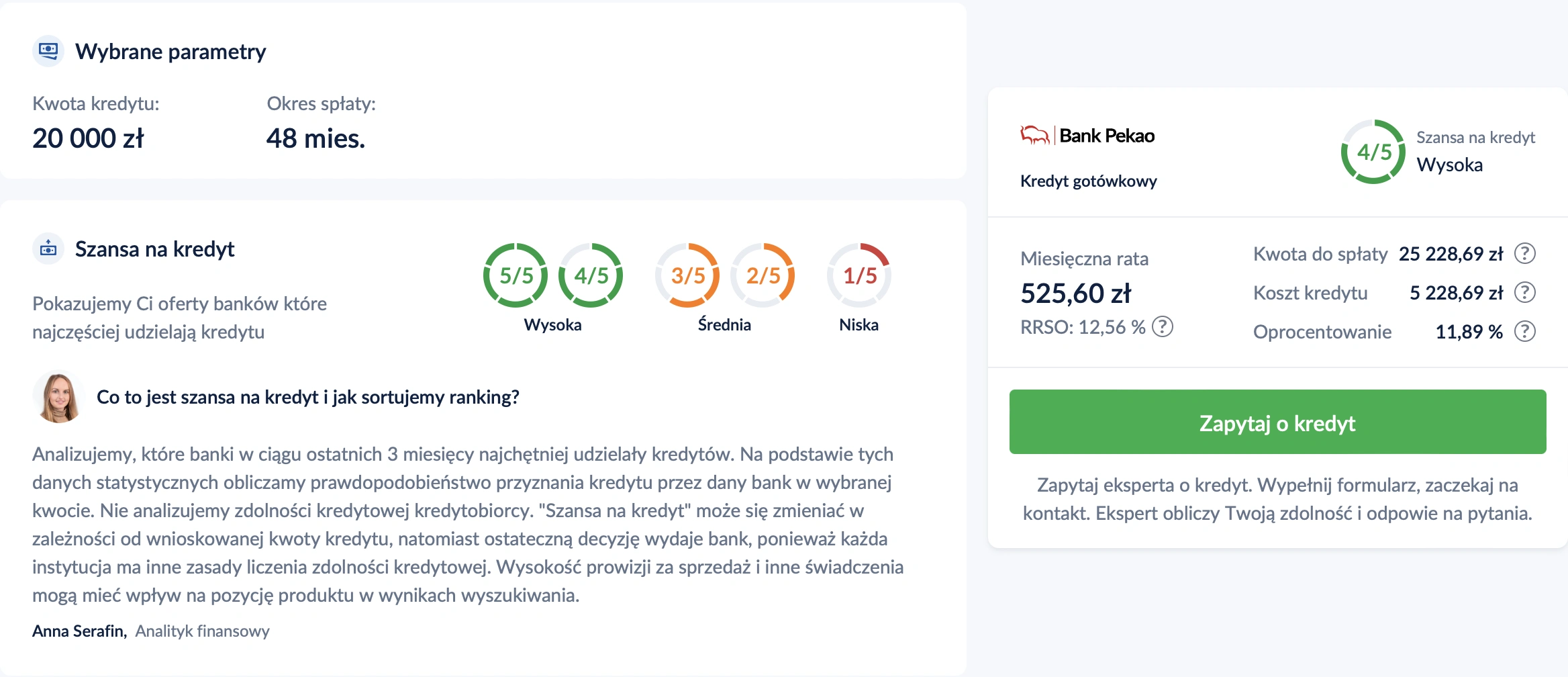Open the Kwota do spłaty help icon
The width and height of the screenshot is (1568, 677).
1525,253
